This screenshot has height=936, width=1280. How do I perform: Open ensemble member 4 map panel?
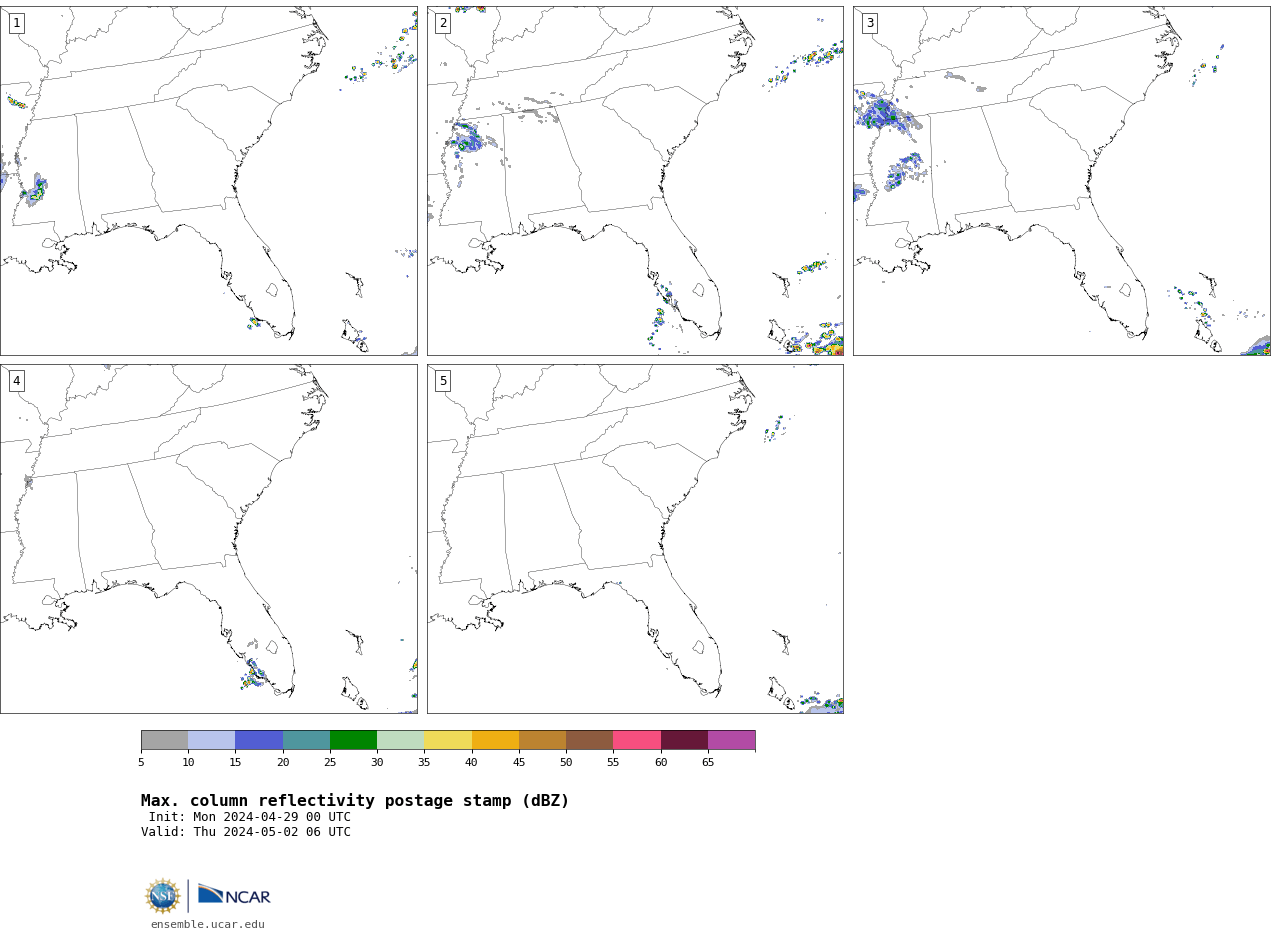[x=209, y=539]
